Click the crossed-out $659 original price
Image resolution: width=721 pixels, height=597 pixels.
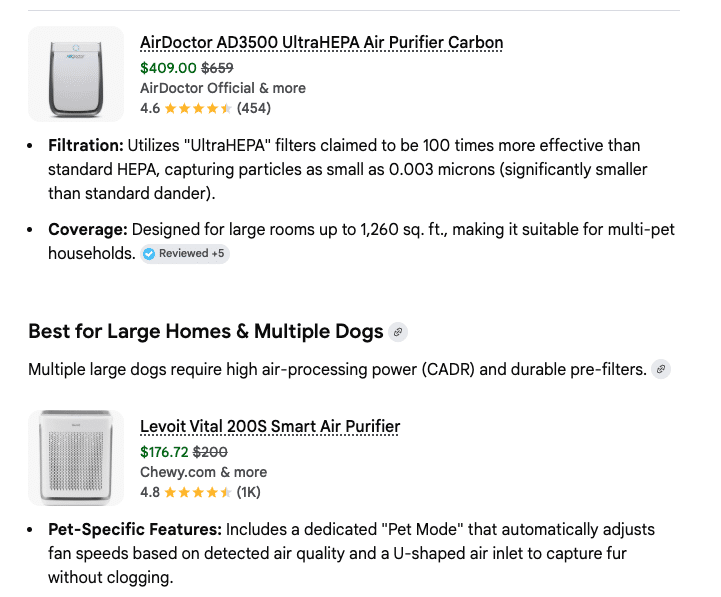click(x=217, y=68)
